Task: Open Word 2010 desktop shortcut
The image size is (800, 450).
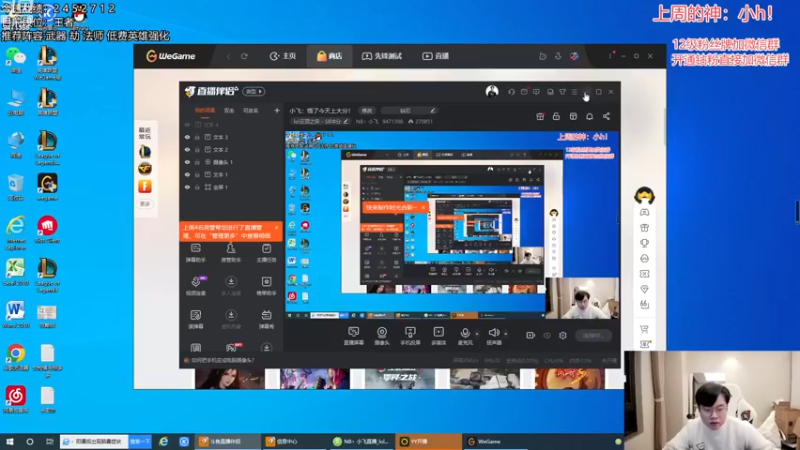Action: [x=15, y=314]
